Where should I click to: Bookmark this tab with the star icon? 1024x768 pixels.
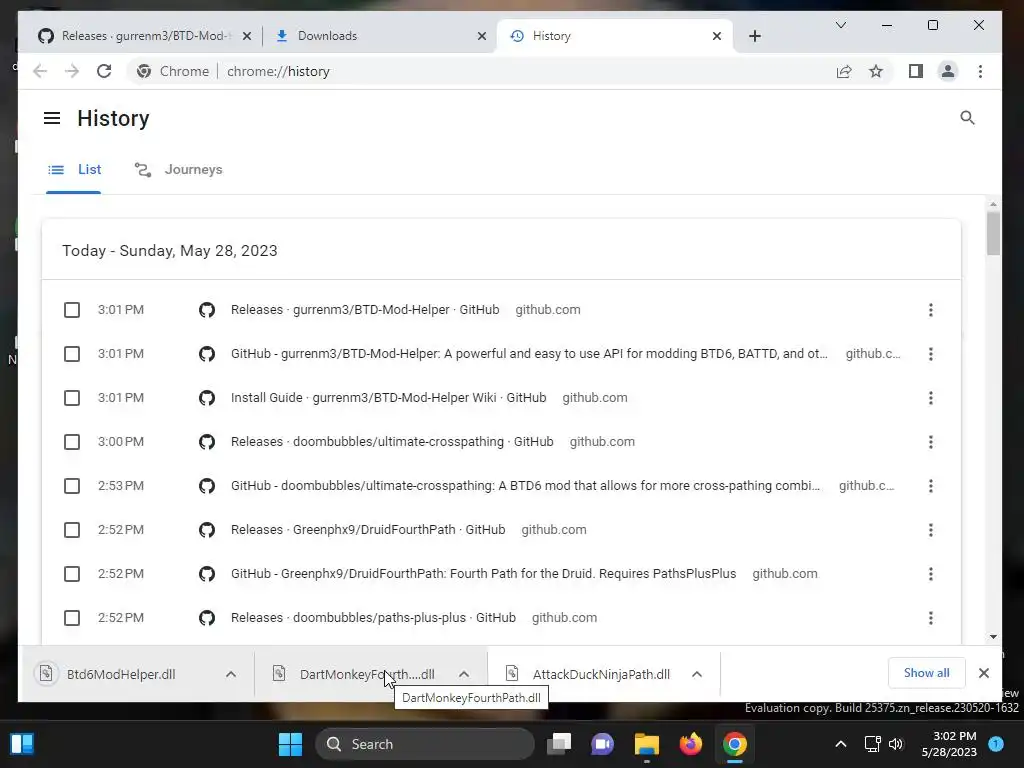(876, 71)
